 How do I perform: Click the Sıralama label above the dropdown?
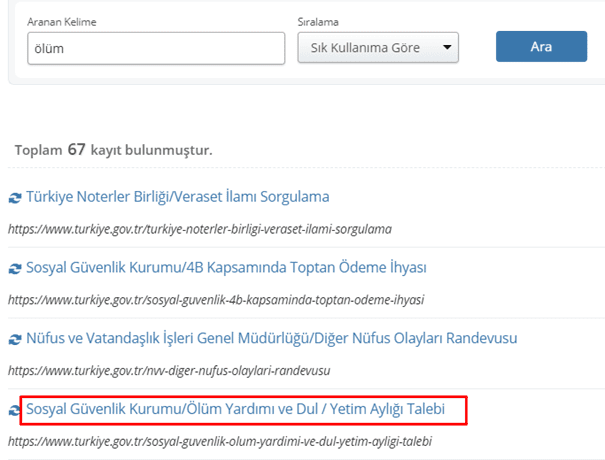320,21
